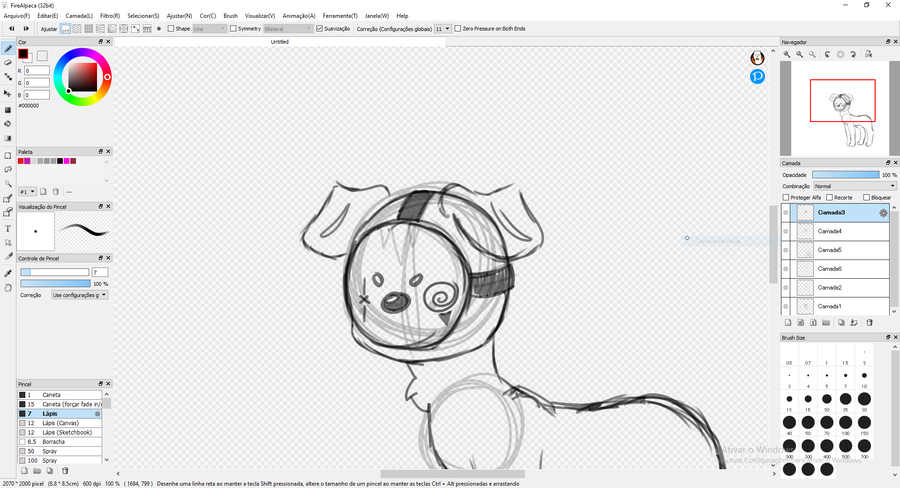Click the brush size slider
Viewport: 900px width, 488px height.
coord(55,272)
